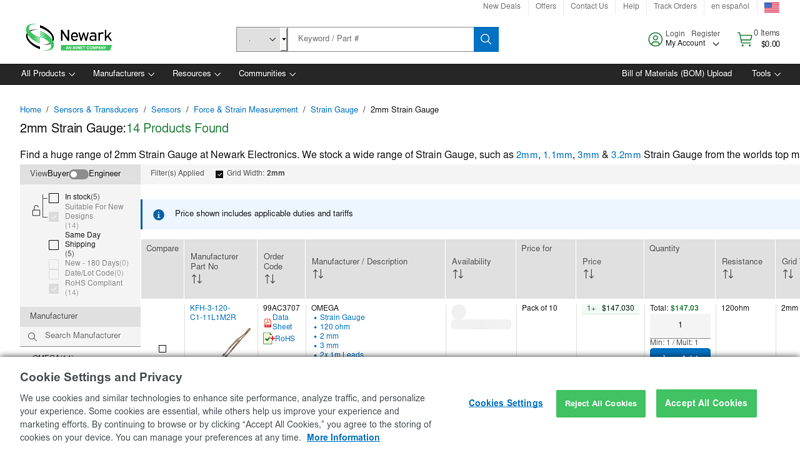800x450 pixels.
Task: Toggle RoHS Compliant filter checkbox
Action: coord(54,289)
